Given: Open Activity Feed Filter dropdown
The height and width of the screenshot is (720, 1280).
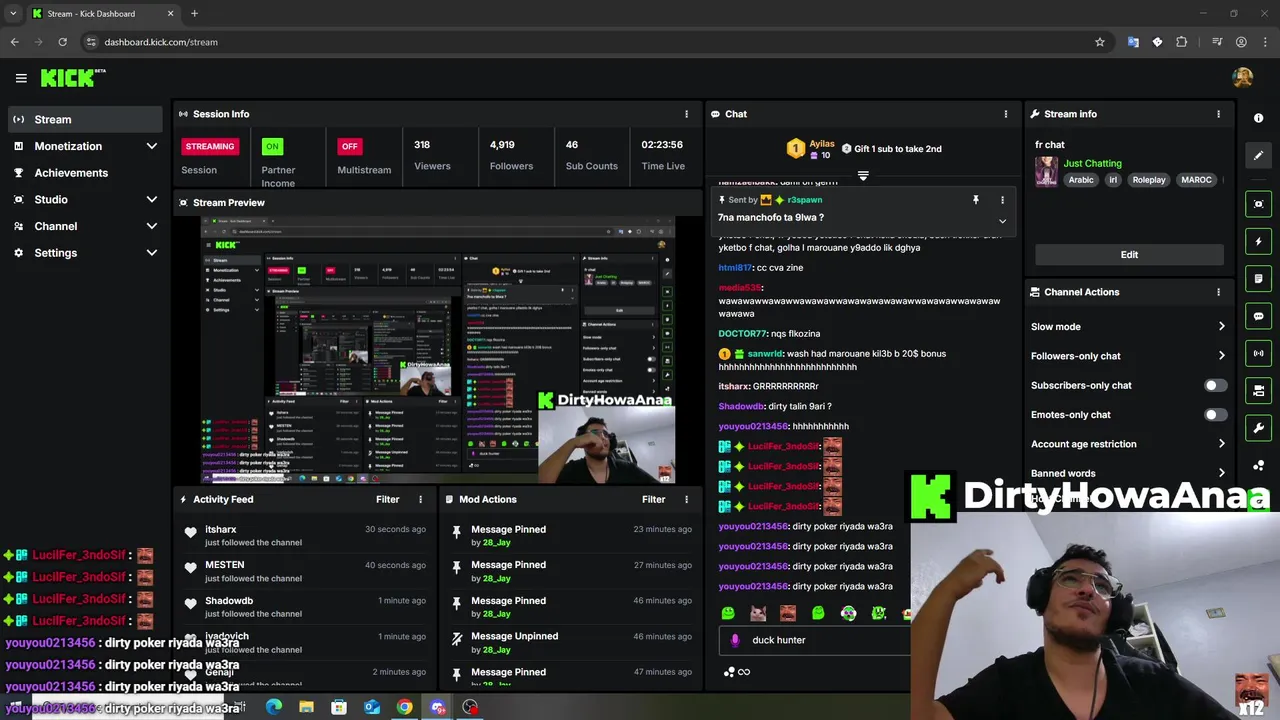Looking at the screenshot, I should coord(388,499).
